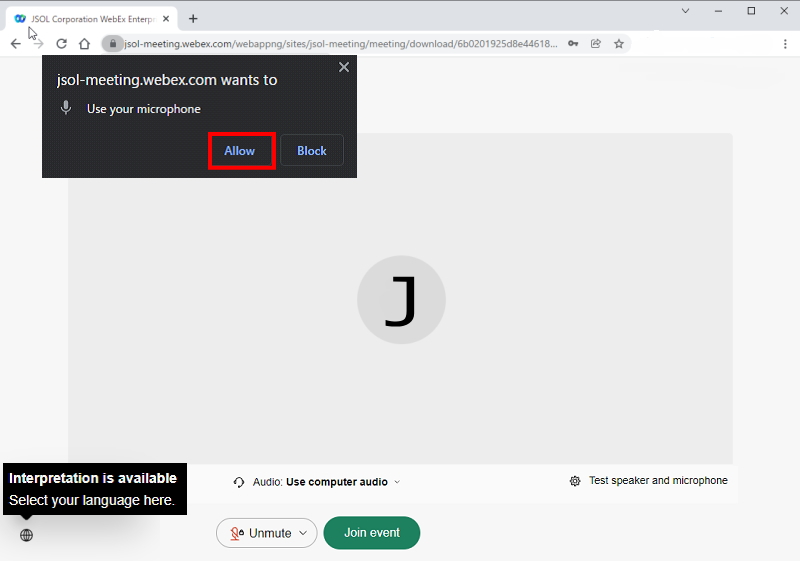Open a new browser tab
Screen dimensions: 800x561
pos(193,18)
